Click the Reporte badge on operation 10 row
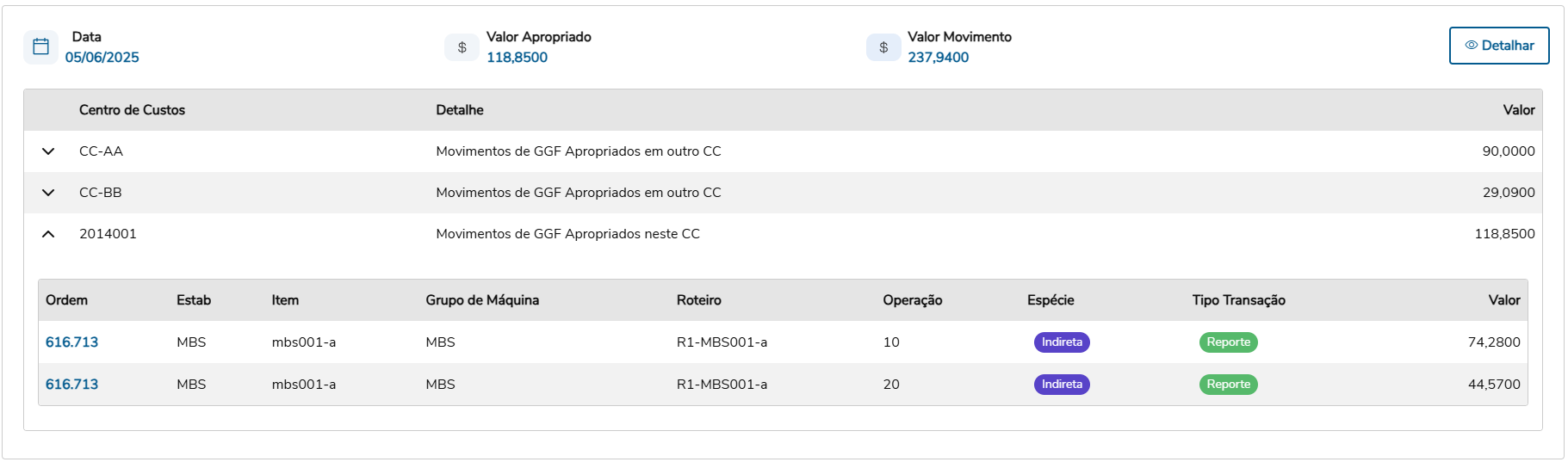The width and height of the screenshot is (1568, 462). (1228, 342)
